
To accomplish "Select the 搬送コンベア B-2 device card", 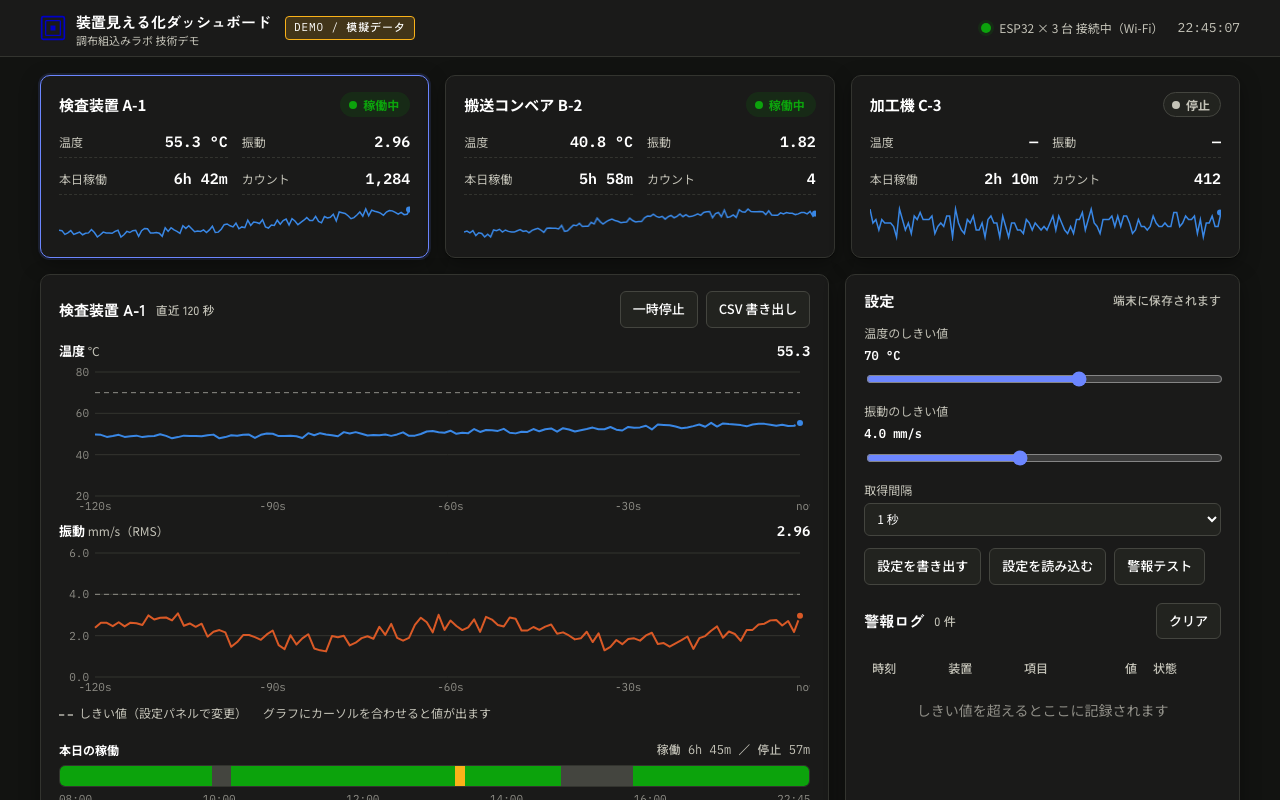I will [x=640, y=167].
